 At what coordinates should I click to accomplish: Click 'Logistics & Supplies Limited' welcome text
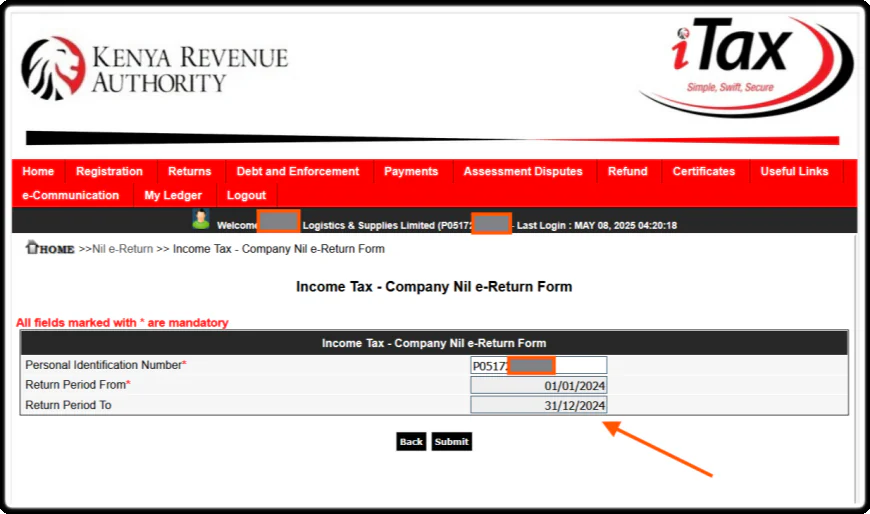[368, 225]
